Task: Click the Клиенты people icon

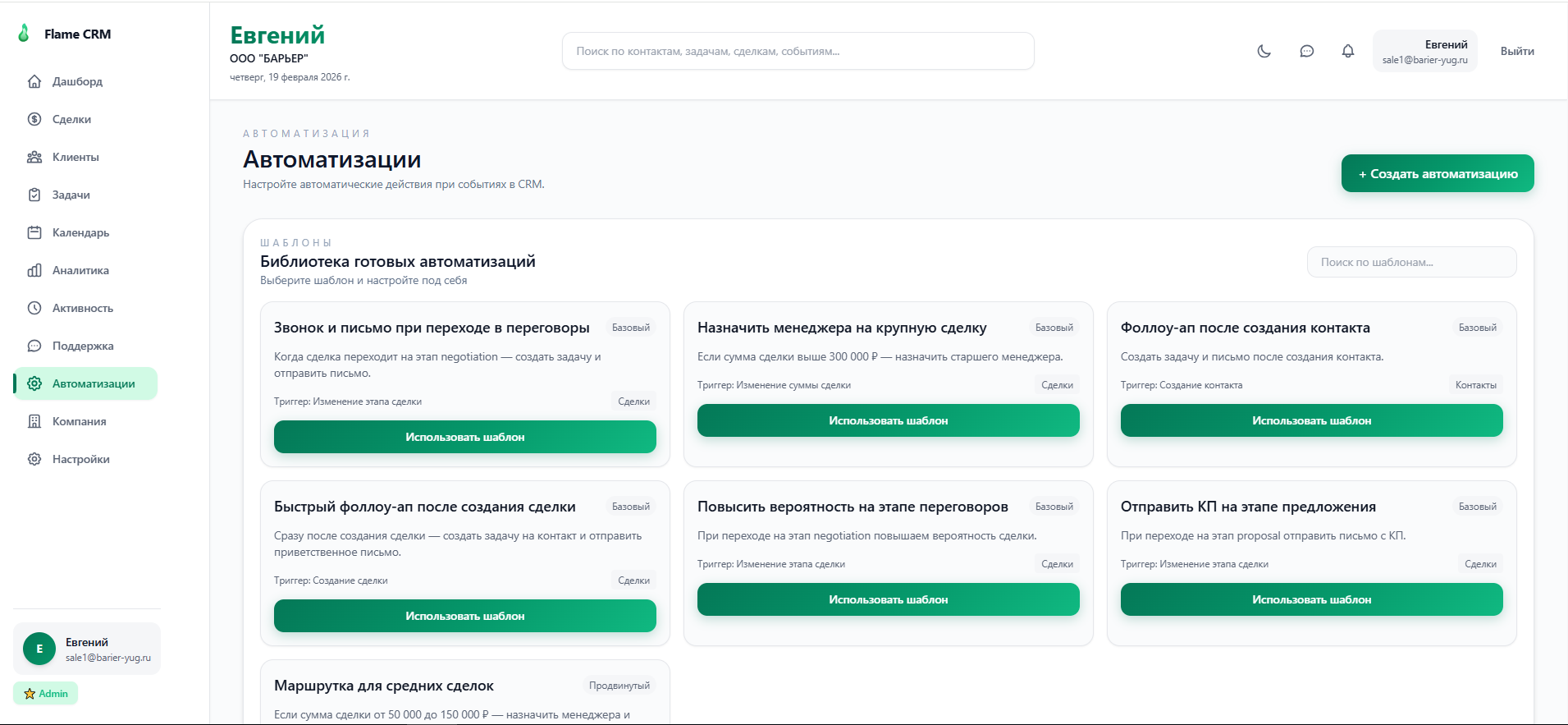Action: (x=34, y=157)
